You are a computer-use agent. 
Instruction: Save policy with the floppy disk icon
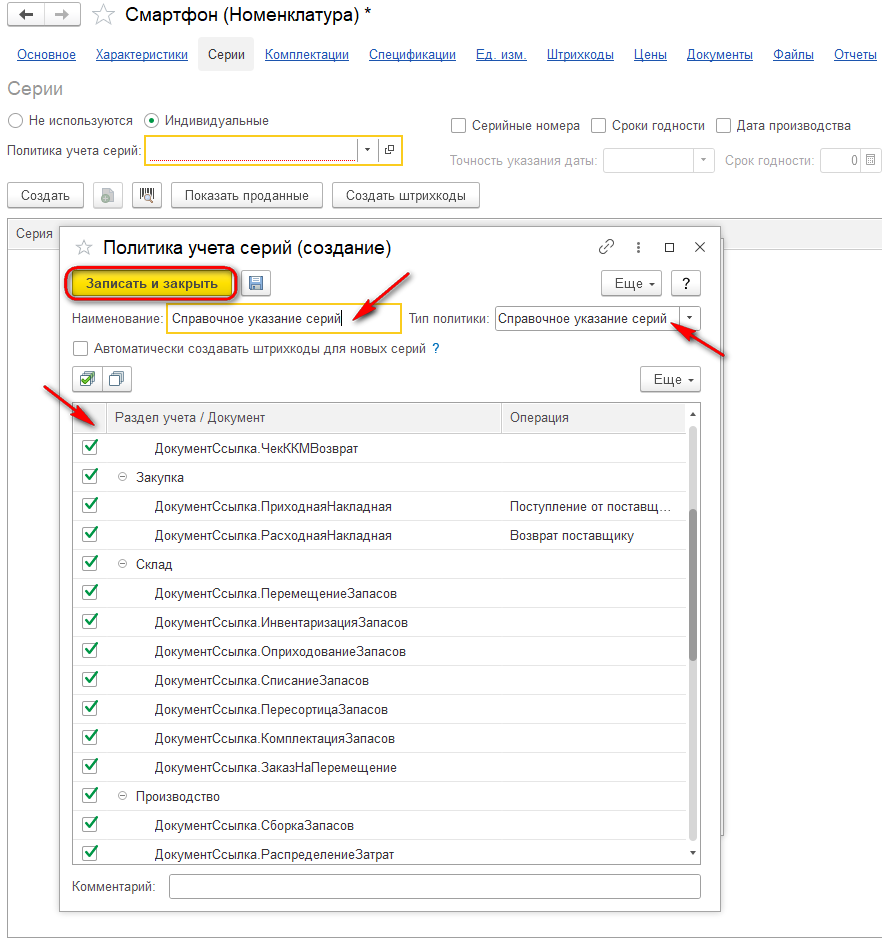(256, 283)
